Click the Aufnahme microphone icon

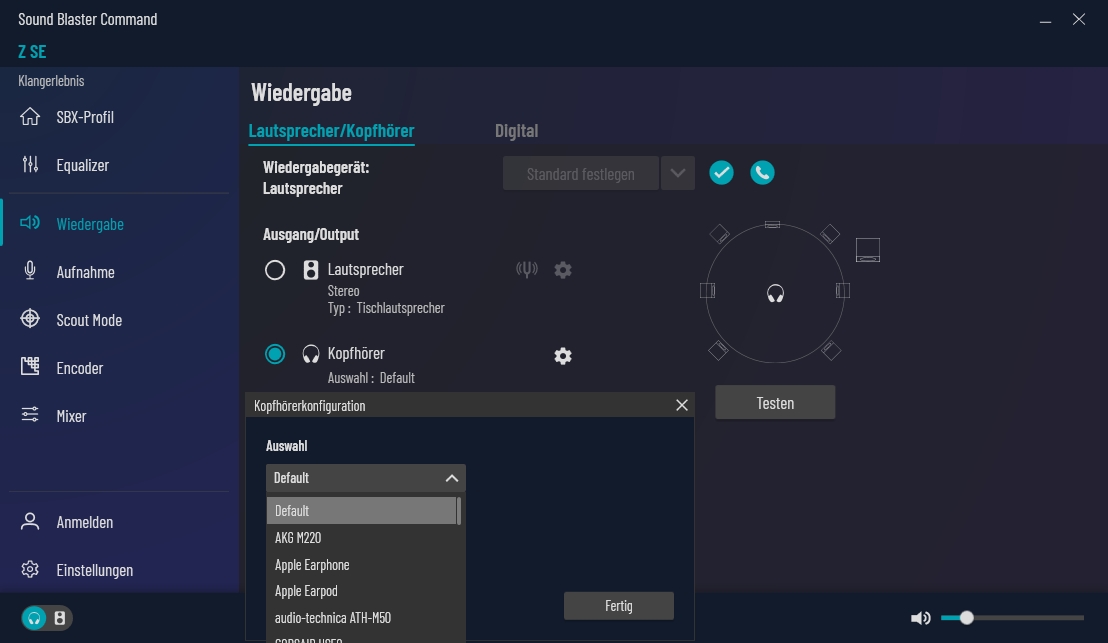pos(30,271)
